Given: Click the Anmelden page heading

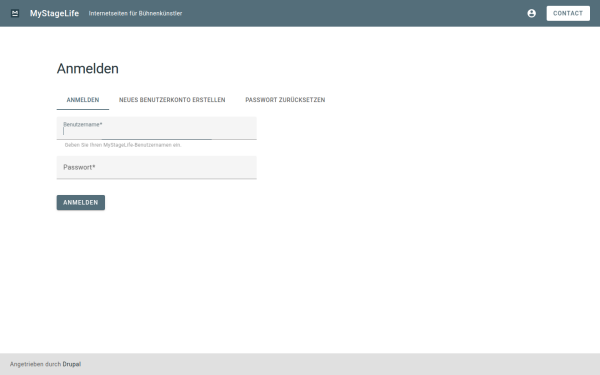Looking at the screenshot, I should [88, 69].
